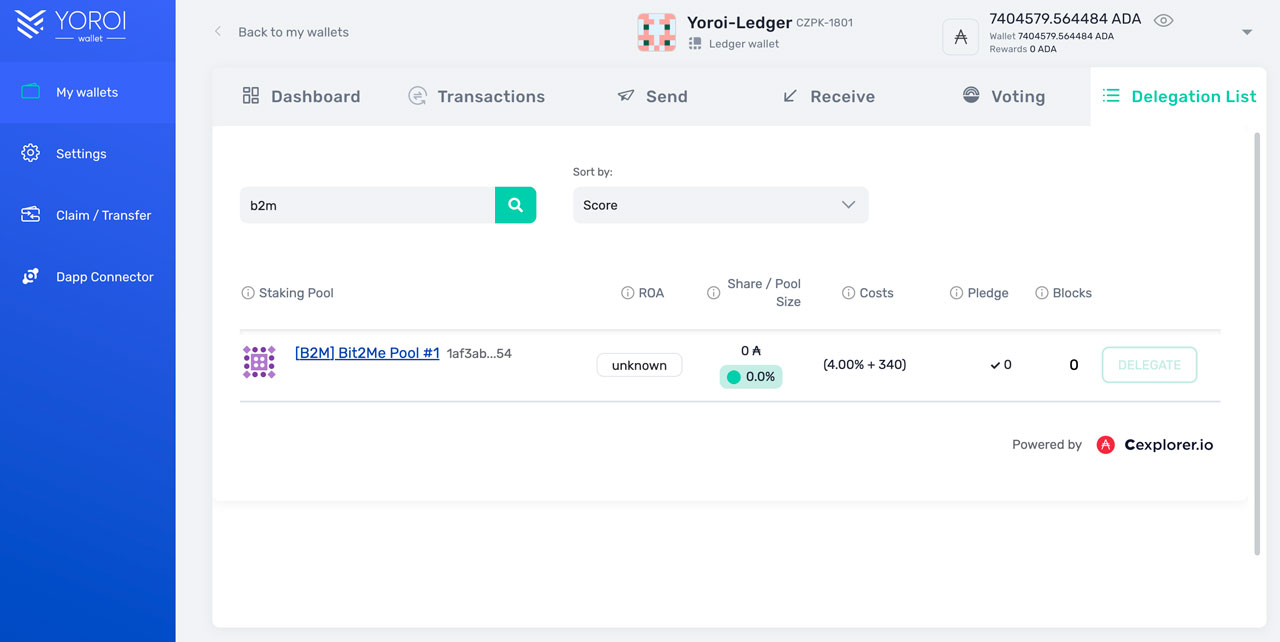
Task: Click the page vertical scrollbar
Action: pyautogui.click(x=1258, y=343)
